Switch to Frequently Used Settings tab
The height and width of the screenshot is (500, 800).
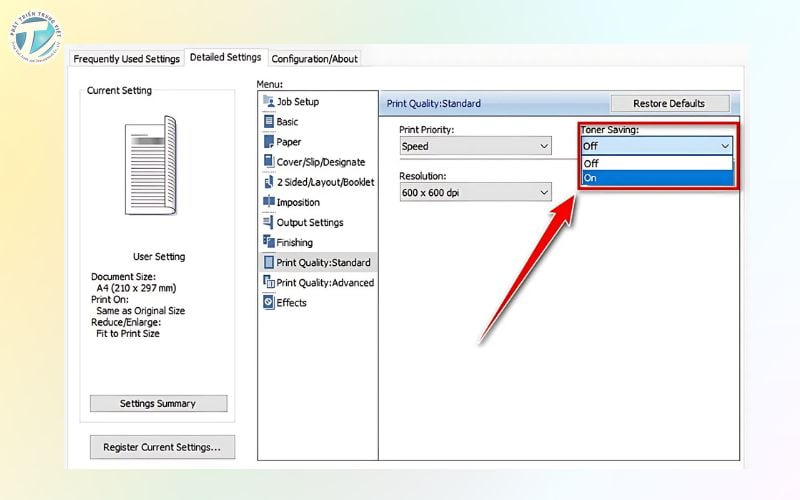[x=127, y=59]
